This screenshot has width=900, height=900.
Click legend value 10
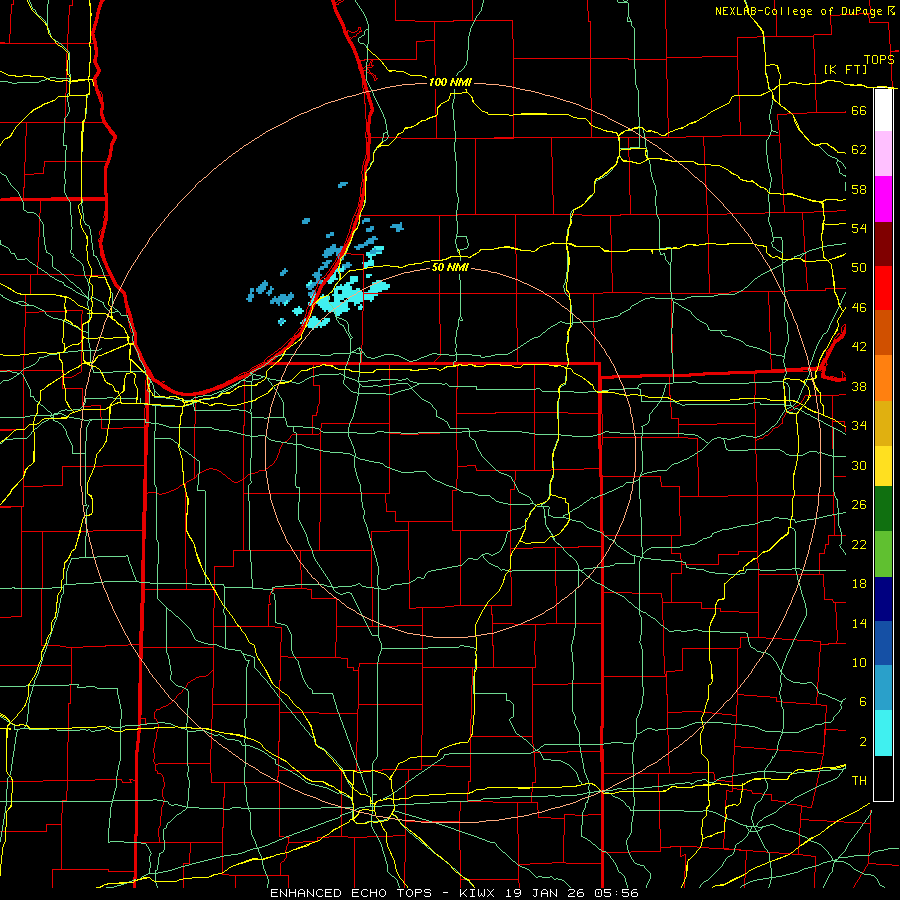coord(859,663)
